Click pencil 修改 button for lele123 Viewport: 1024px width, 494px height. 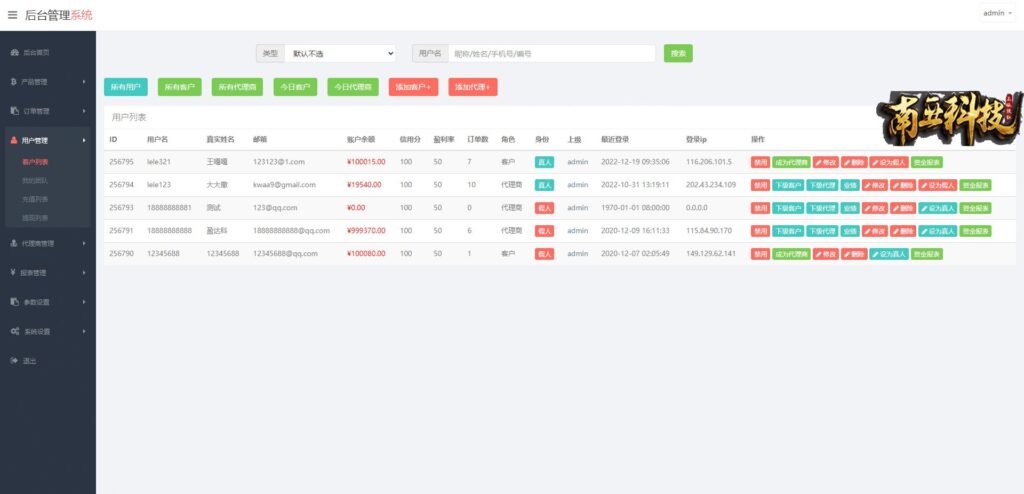pyautogui.click(x=875, y=185)
